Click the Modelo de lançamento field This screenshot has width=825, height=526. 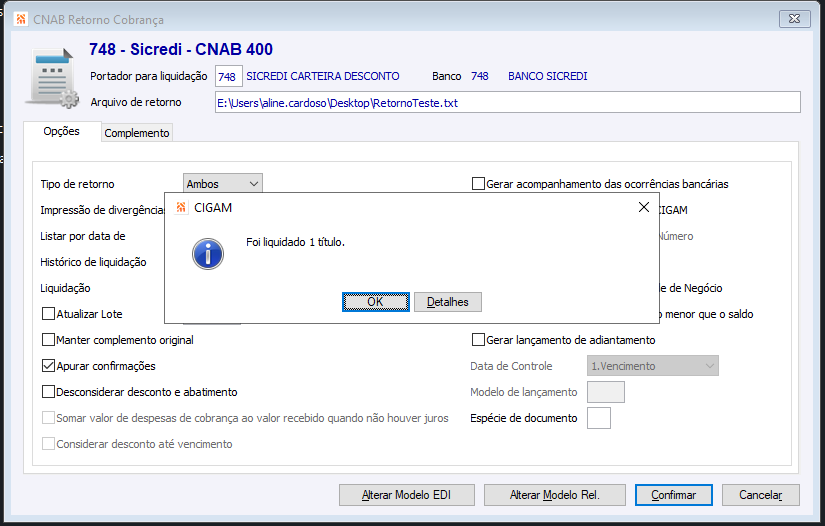[606, 392]
